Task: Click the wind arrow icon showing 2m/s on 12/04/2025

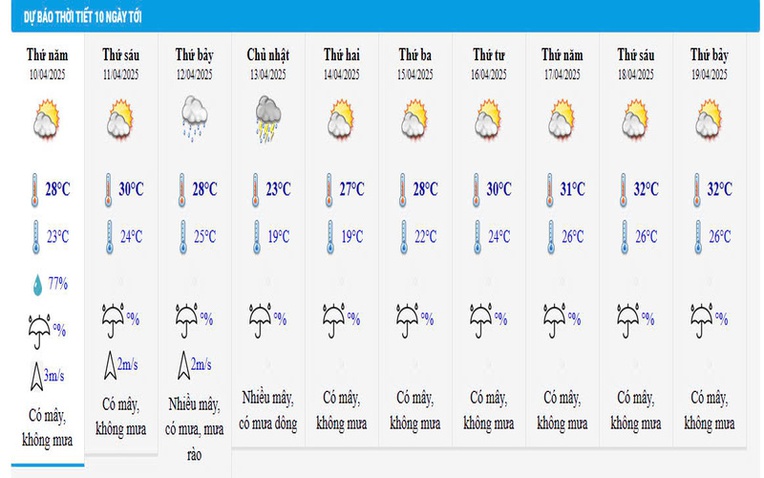Action: (x=183, y=365)
